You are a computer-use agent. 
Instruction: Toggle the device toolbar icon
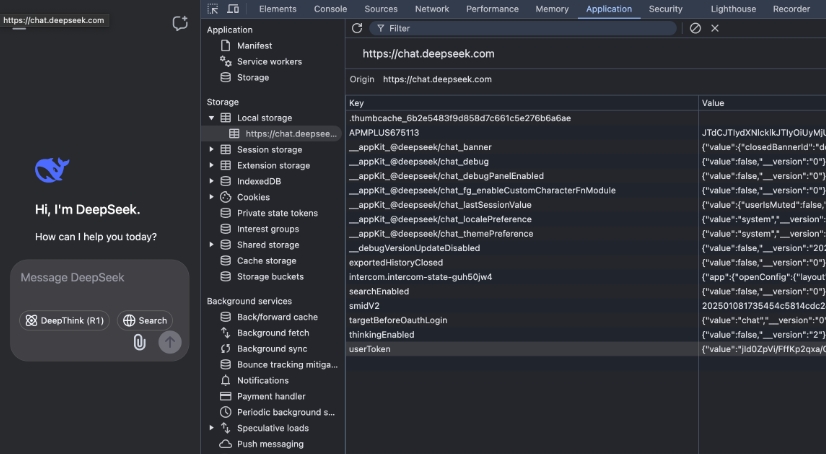(x=233, y=9)
